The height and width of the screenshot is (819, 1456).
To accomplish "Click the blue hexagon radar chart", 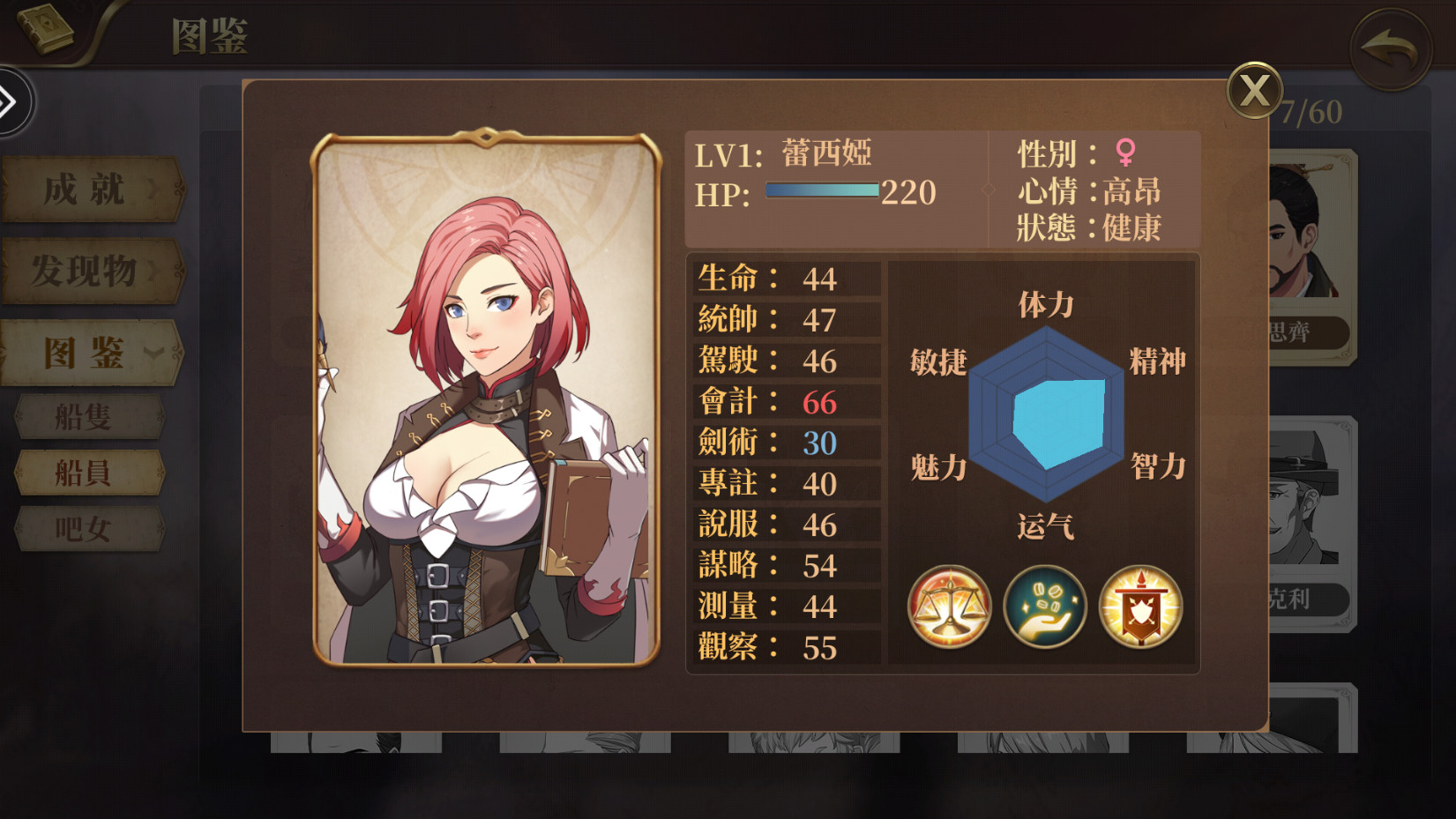I will (1046, 413).
